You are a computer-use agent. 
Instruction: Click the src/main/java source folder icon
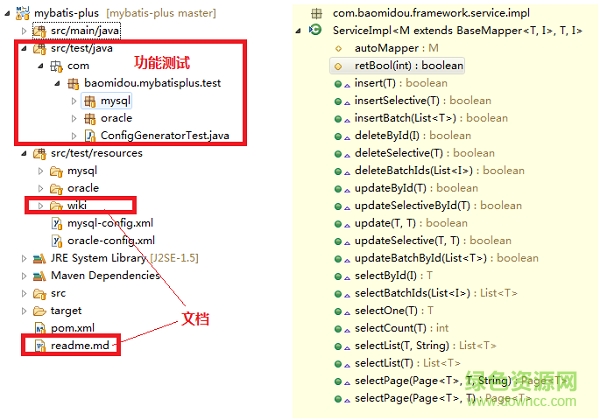(x=39, y=31)
